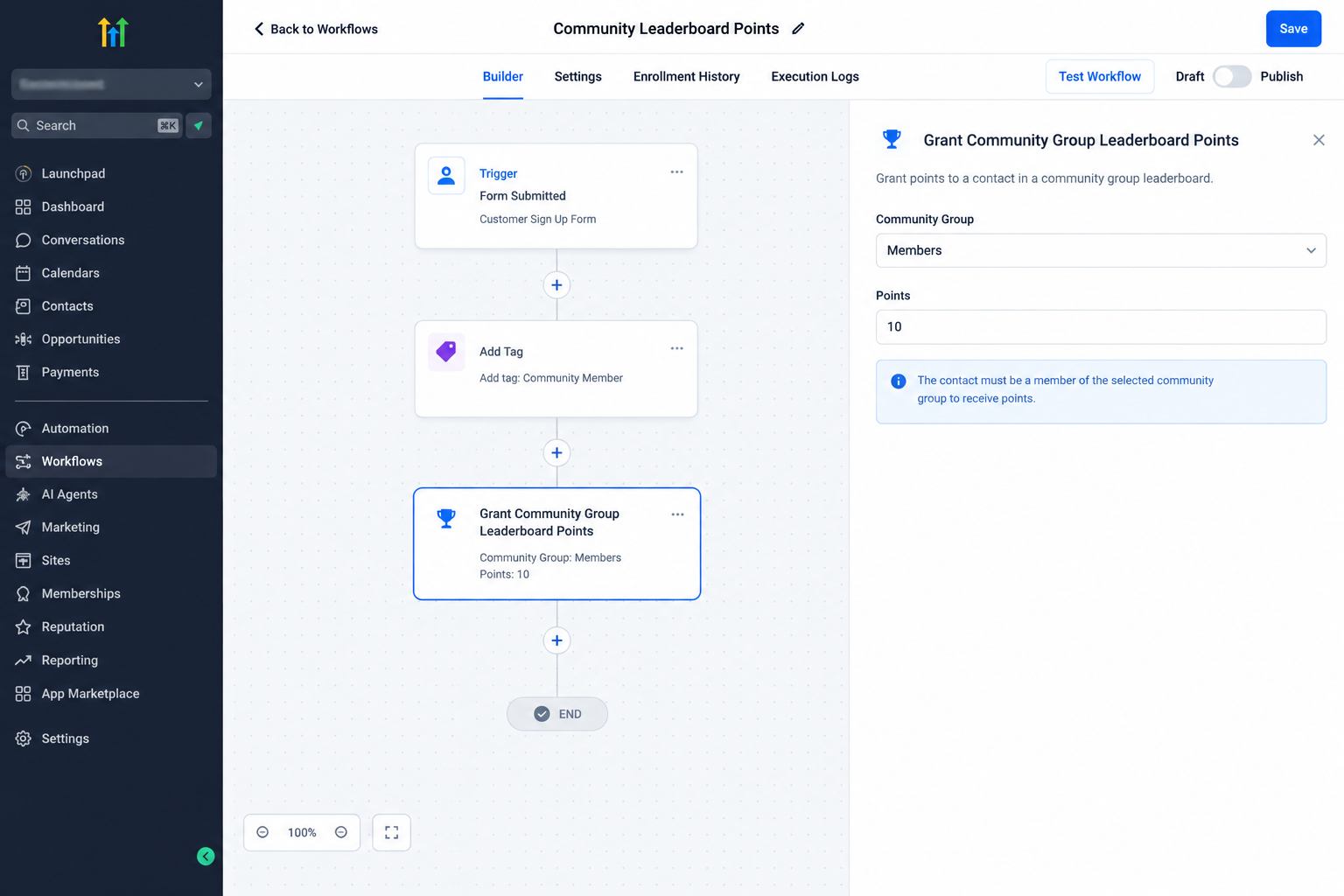The height and width of the screenshot is (896, 1344).
Task: Select the purple Add Tag icon
Action: click(x=446, y=352)
